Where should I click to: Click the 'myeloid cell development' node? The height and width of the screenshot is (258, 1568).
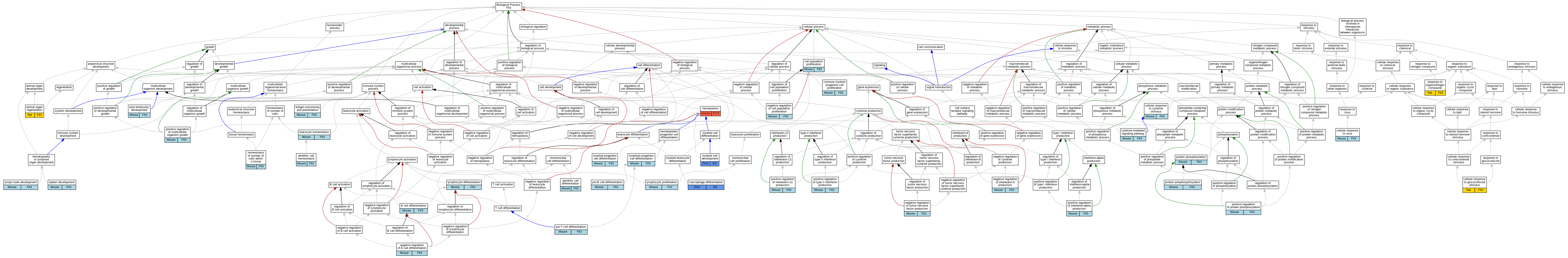click(710, 159)
